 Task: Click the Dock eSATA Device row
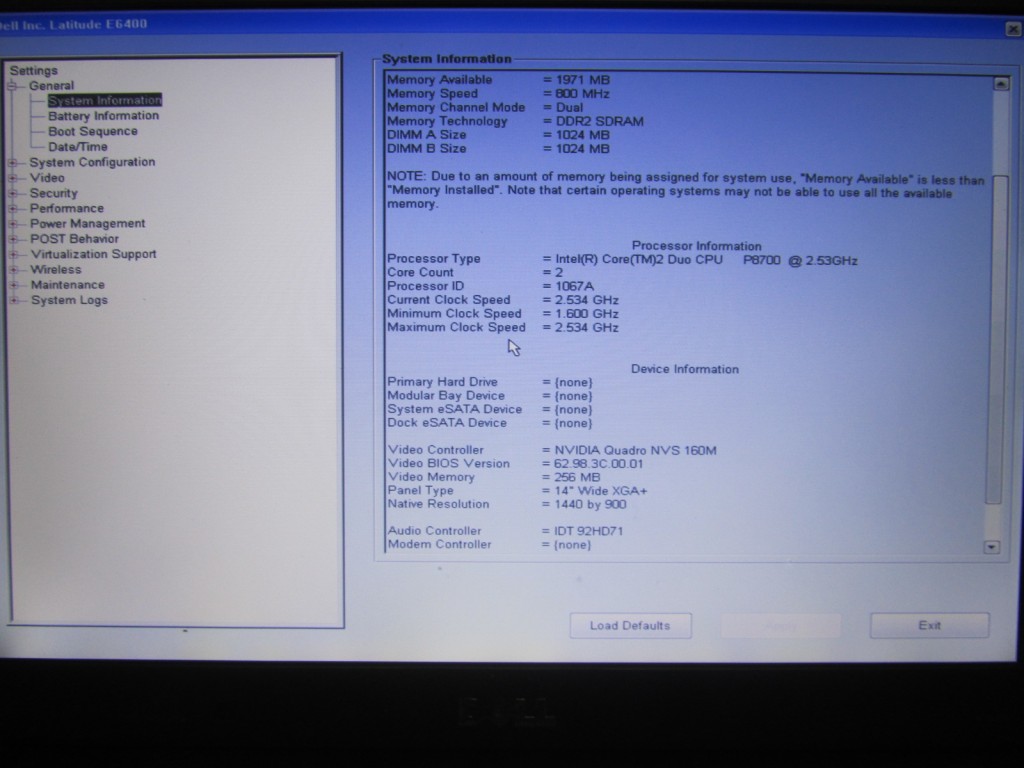tap(490, 423)
